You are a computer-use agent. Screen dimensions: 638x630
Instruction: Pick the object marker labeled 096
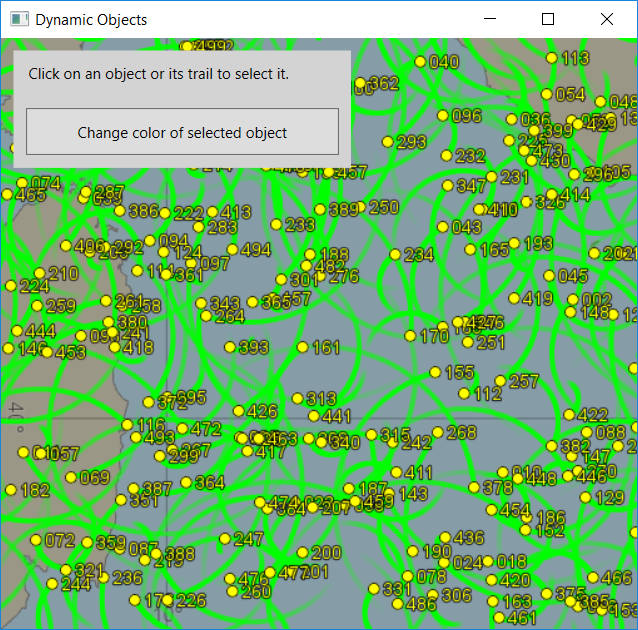click(x=443, y=116)
